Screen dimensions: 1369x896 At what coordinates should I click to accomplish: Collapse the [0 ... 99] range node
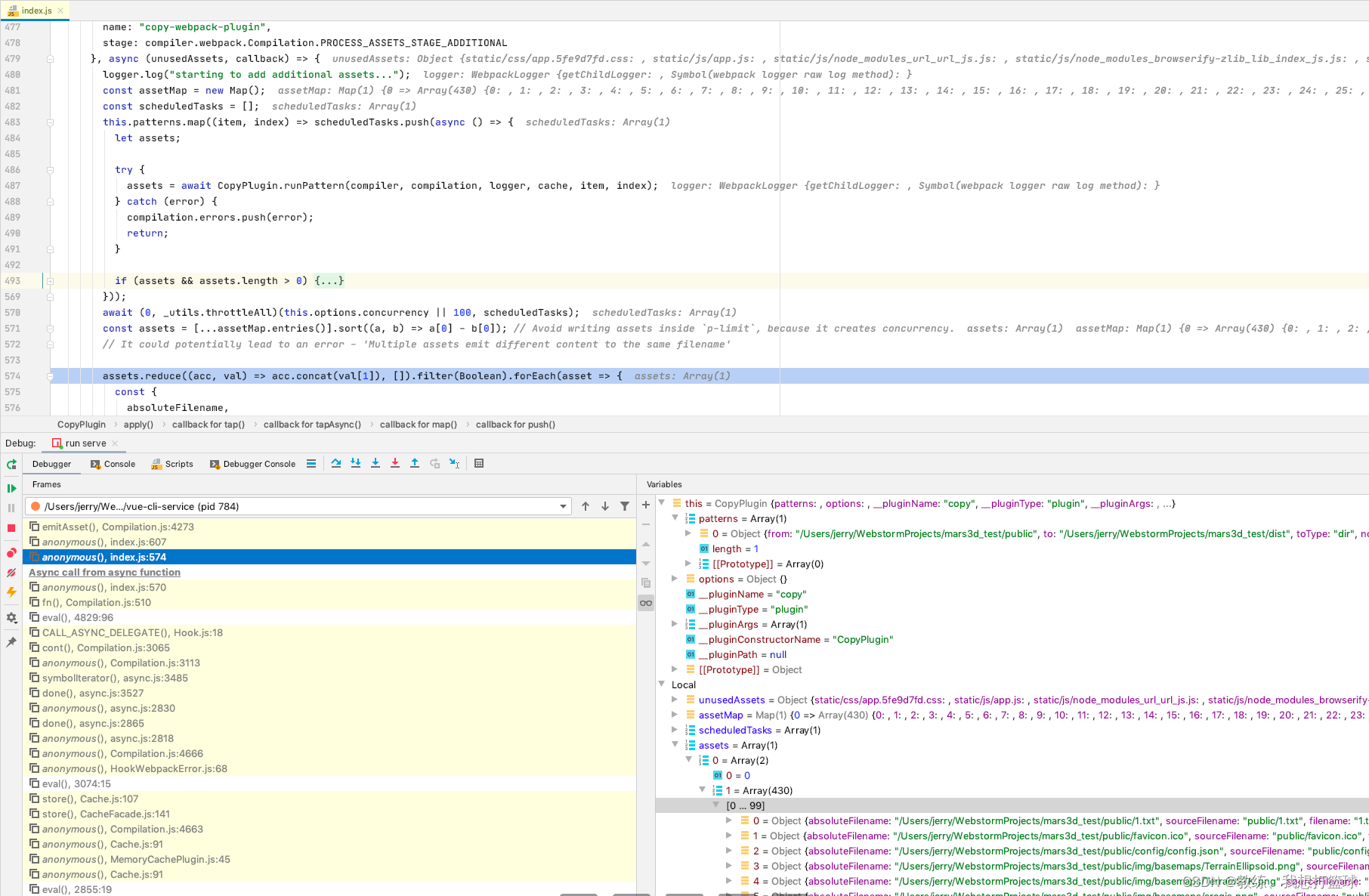coord(716,805)
